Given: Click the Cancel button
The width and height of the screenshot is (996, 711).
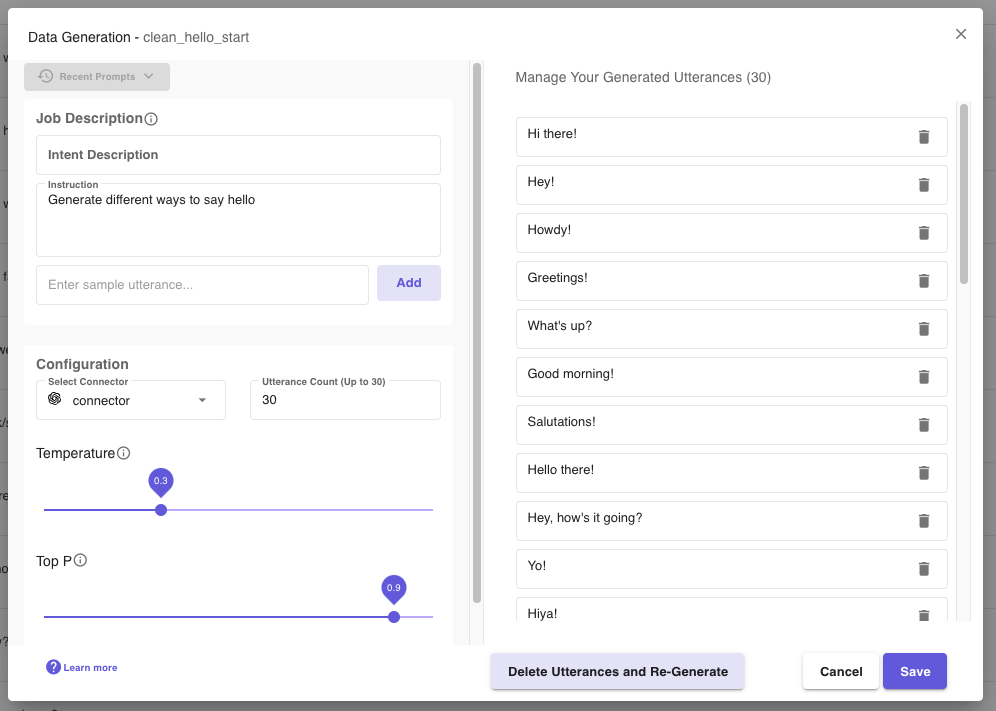Looking at the screenshot, I should pyautogui.click(x=841, y=672).
